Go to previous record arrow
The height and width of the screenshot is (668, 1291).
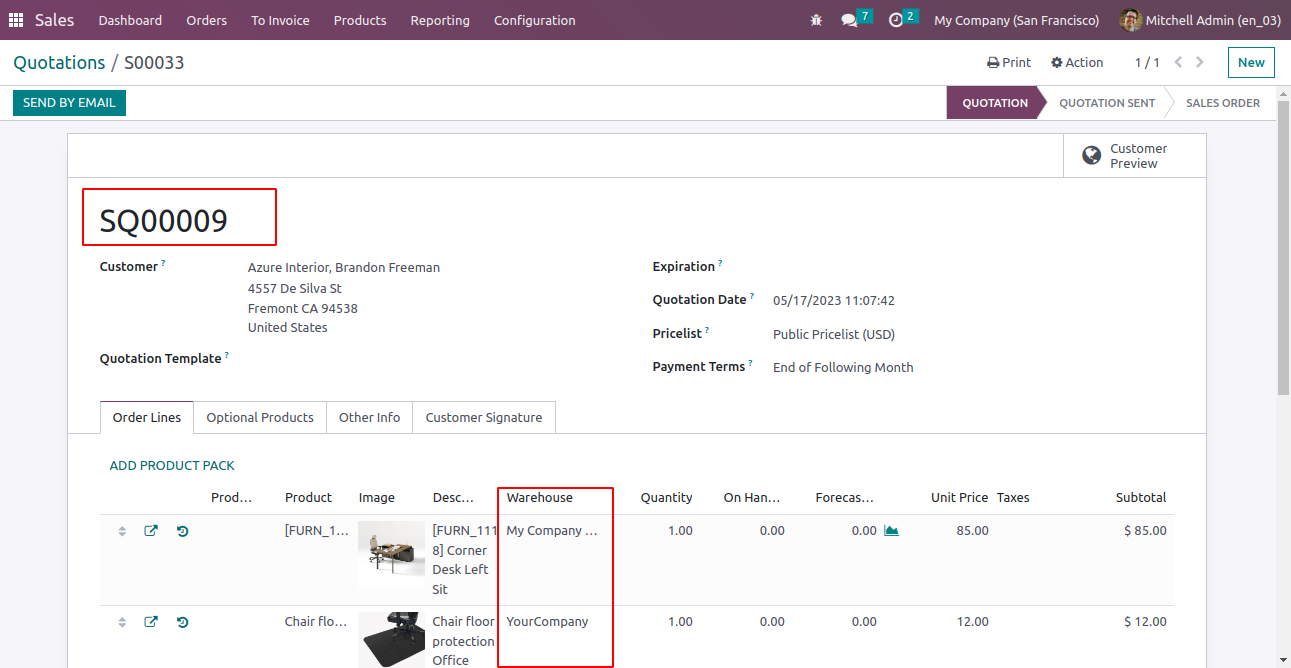point(1178,62)
